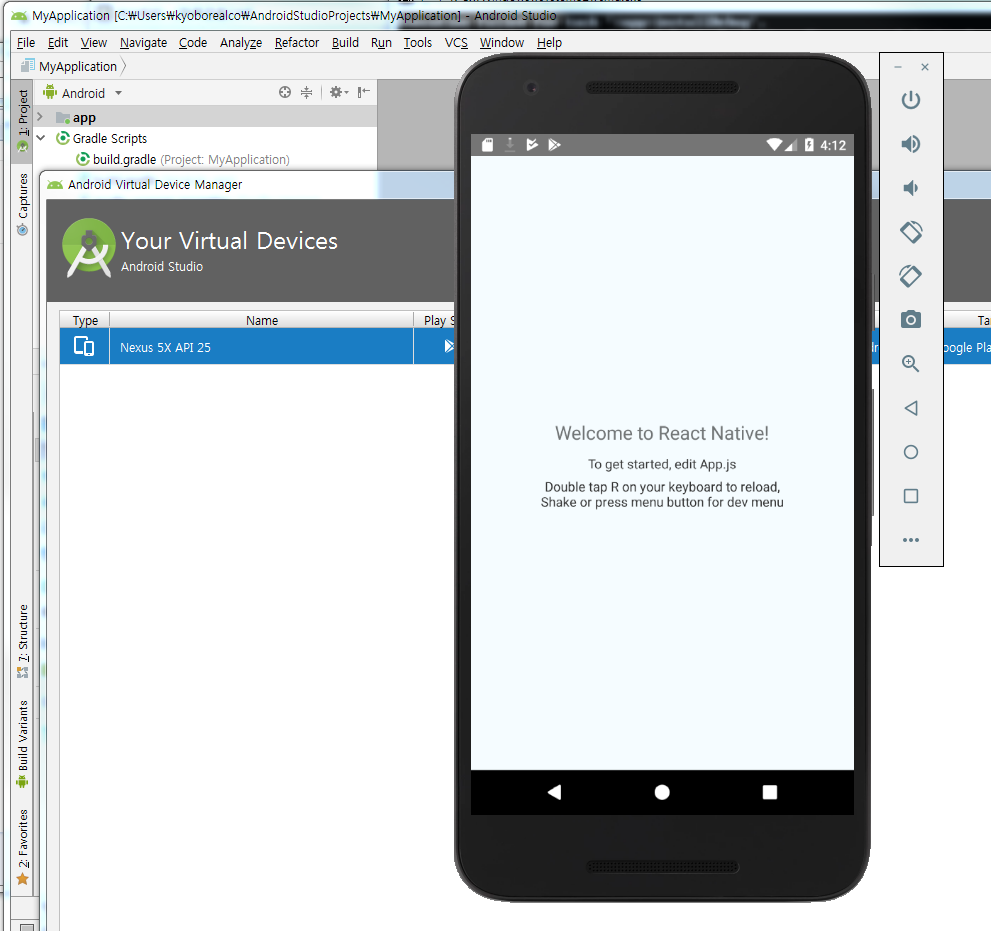The image size is (991, 931).
Task: Click emulator toolbar Back triangle
Action: point(911,408)
